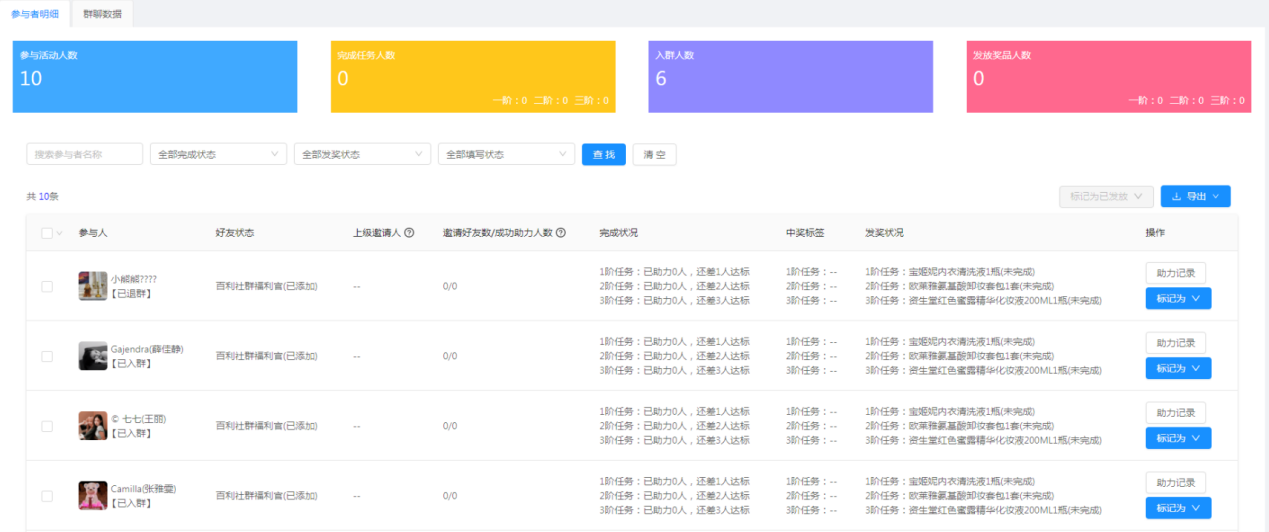The width and height of the screenshot is (1269, 532).
Task: Click the 完成任务人数 yellow stat card
Action: click(473, 77)
